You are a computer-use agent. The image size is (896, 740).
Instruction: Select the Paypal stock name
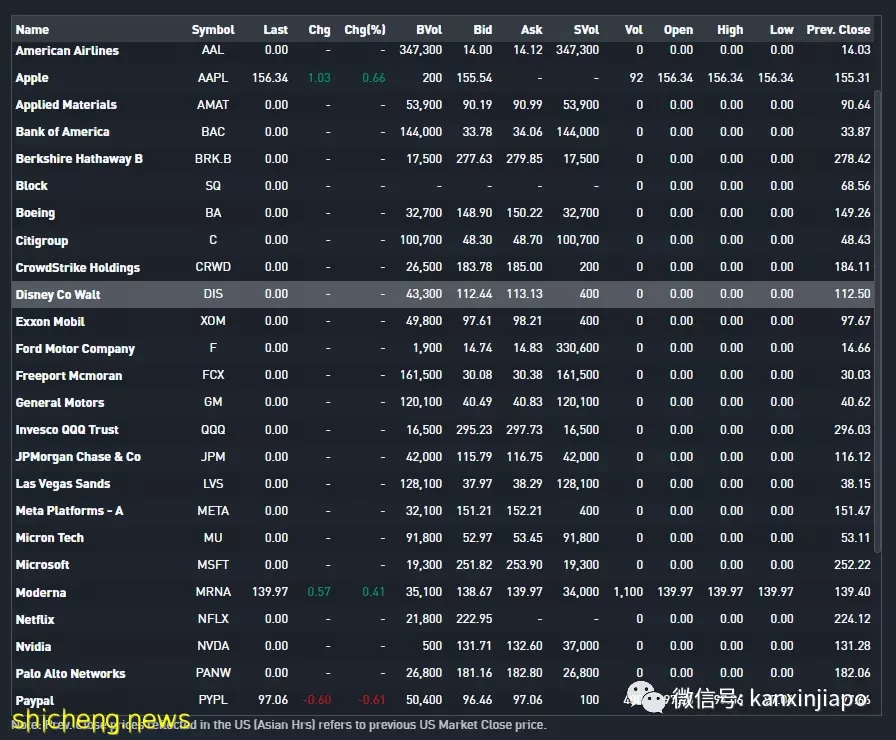point(35,700)
